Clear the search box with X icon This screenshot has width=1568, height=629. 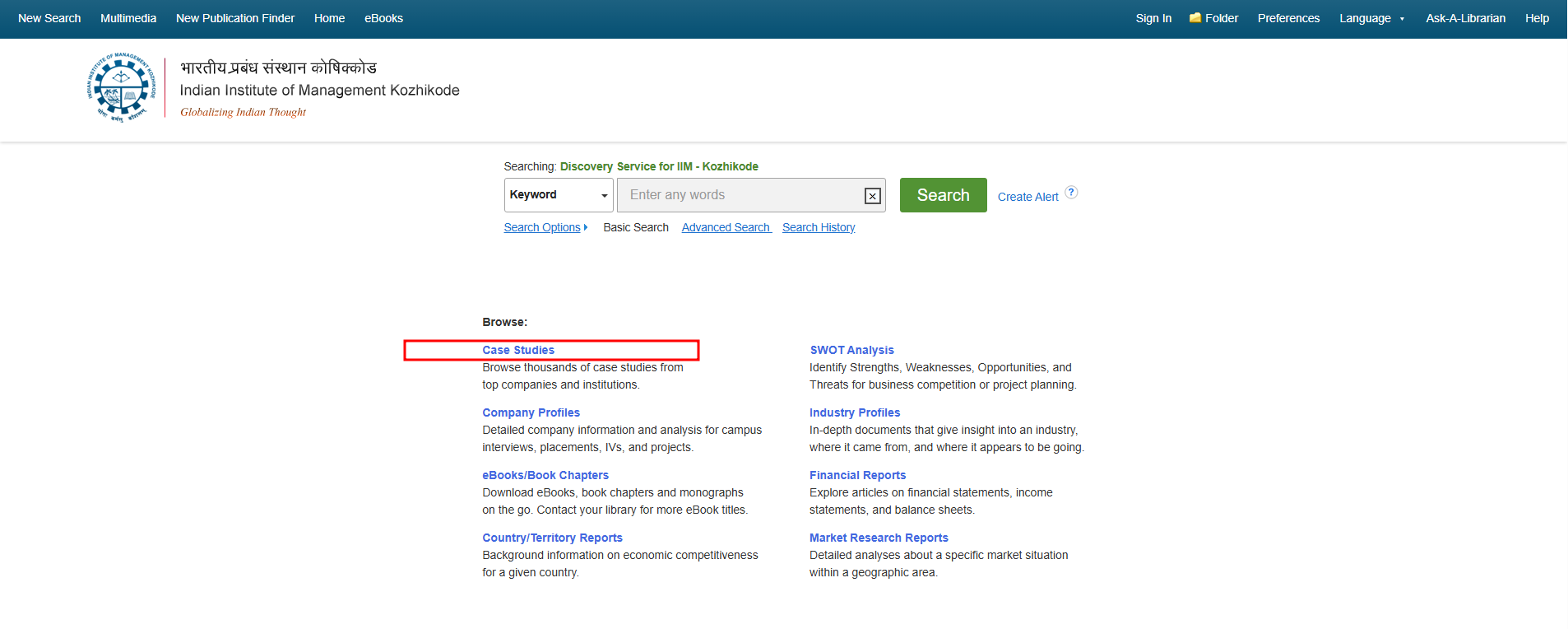click(872, 196)
